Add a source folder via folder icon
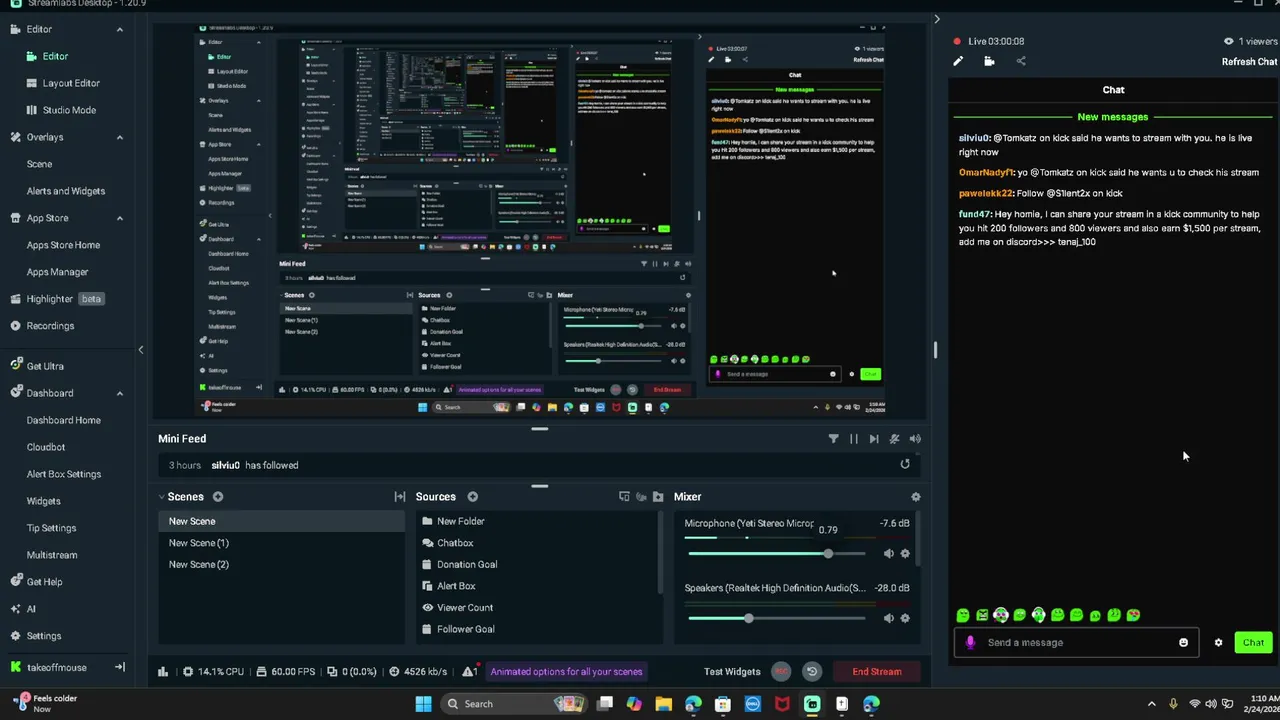Viewport: 1280px width, 720px height. 658,496
